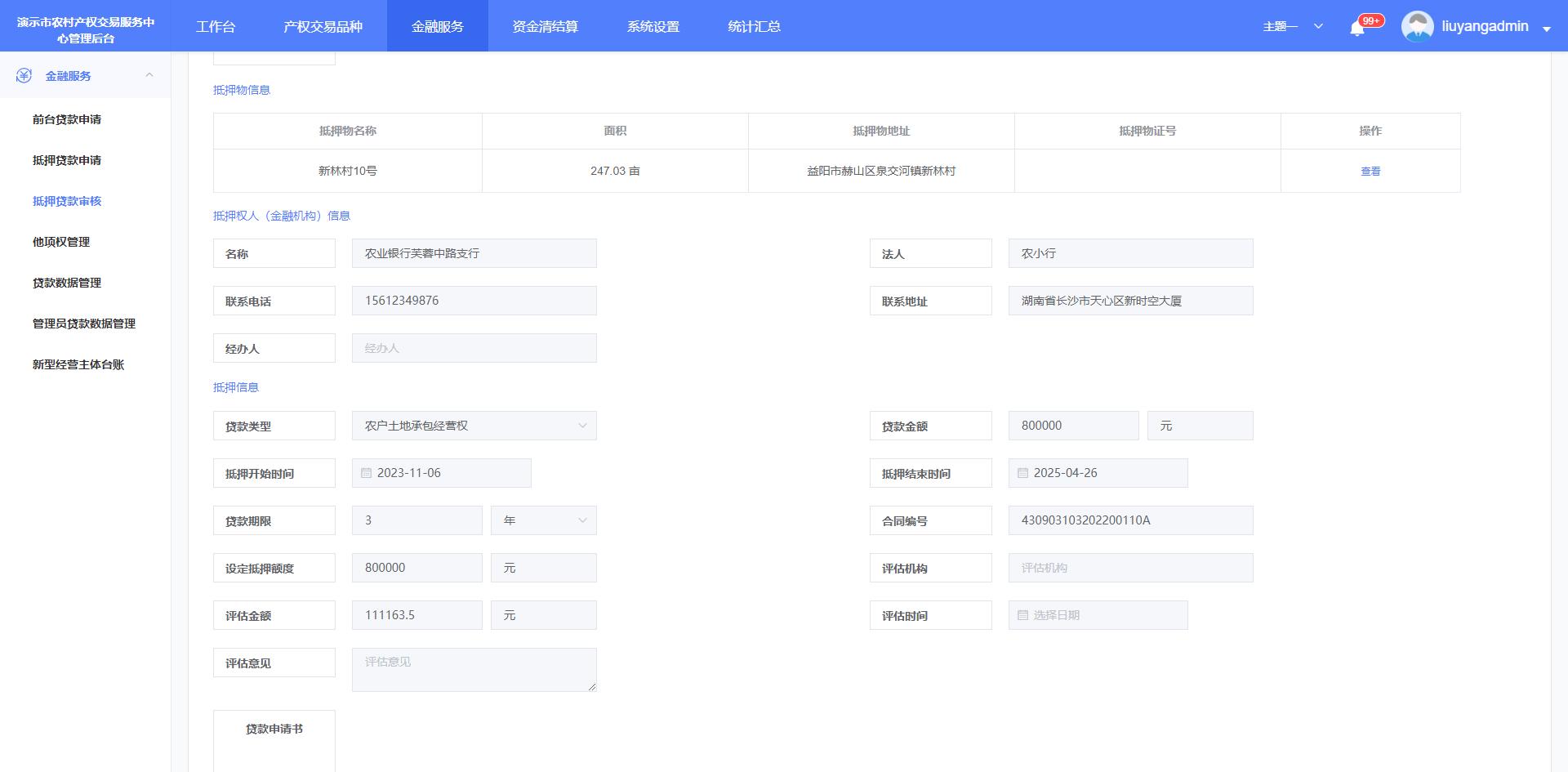Click calendar icon in 抵押开始时间 field
This screenshot has height=772, width=1568.
coord(367,473)
